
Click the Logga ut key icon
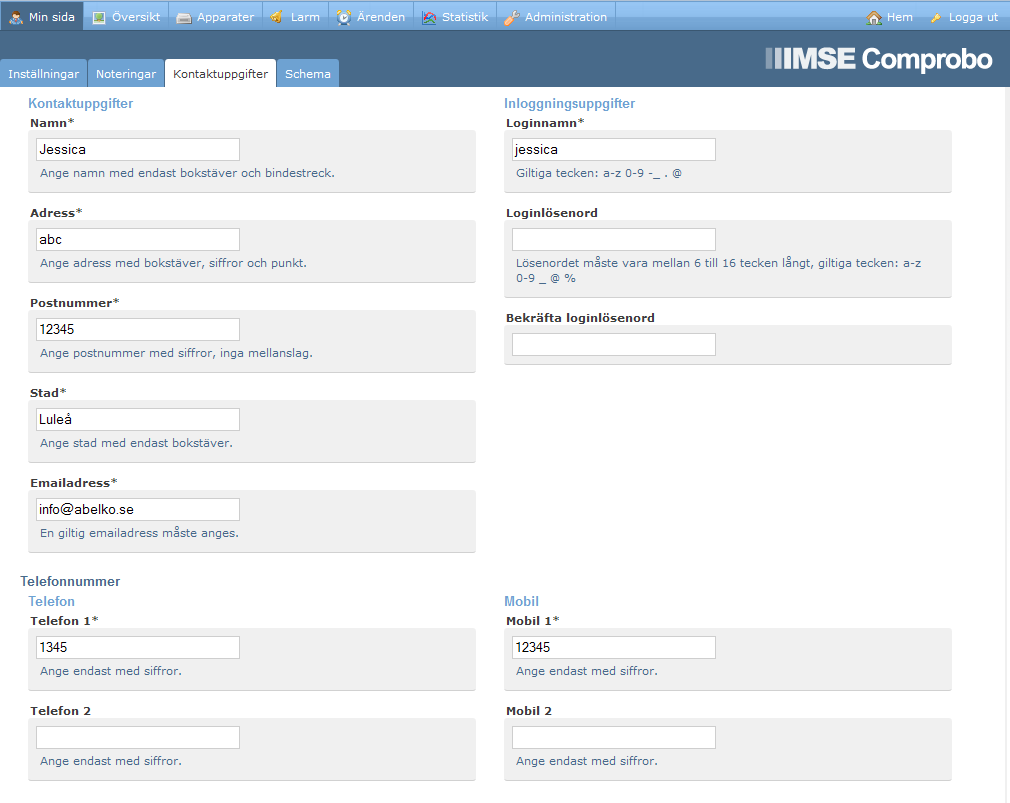point(935,17)
